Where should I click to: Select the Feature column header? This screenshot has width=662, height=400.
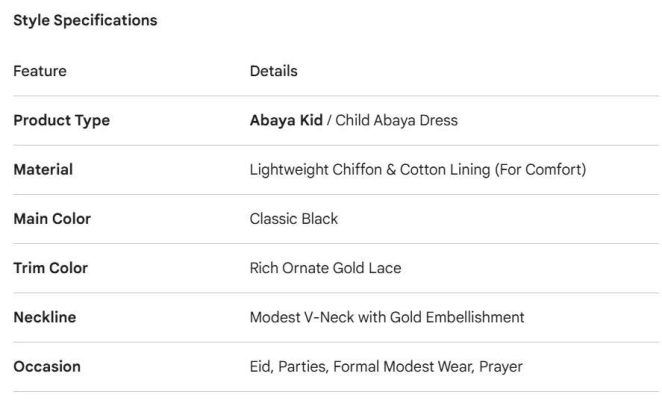click(x=40, y=71)
